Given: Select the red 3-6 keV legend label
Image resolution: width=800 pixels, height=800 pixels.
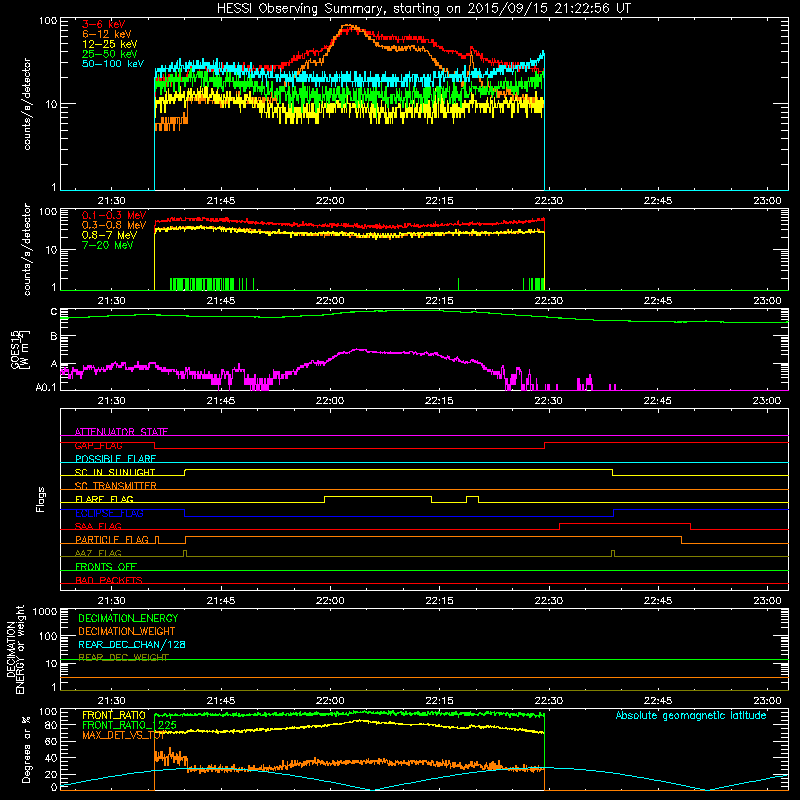Looking at the screenshot, I should click(104, 24).
